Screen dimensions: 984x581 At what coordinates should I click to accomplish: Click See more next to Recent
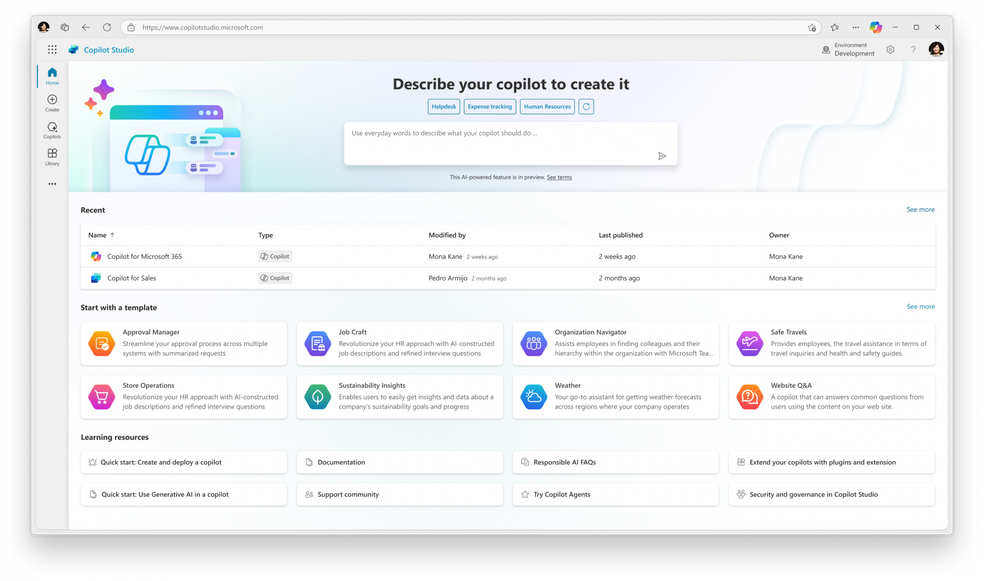pyautogui.click(x=920, y=210)
